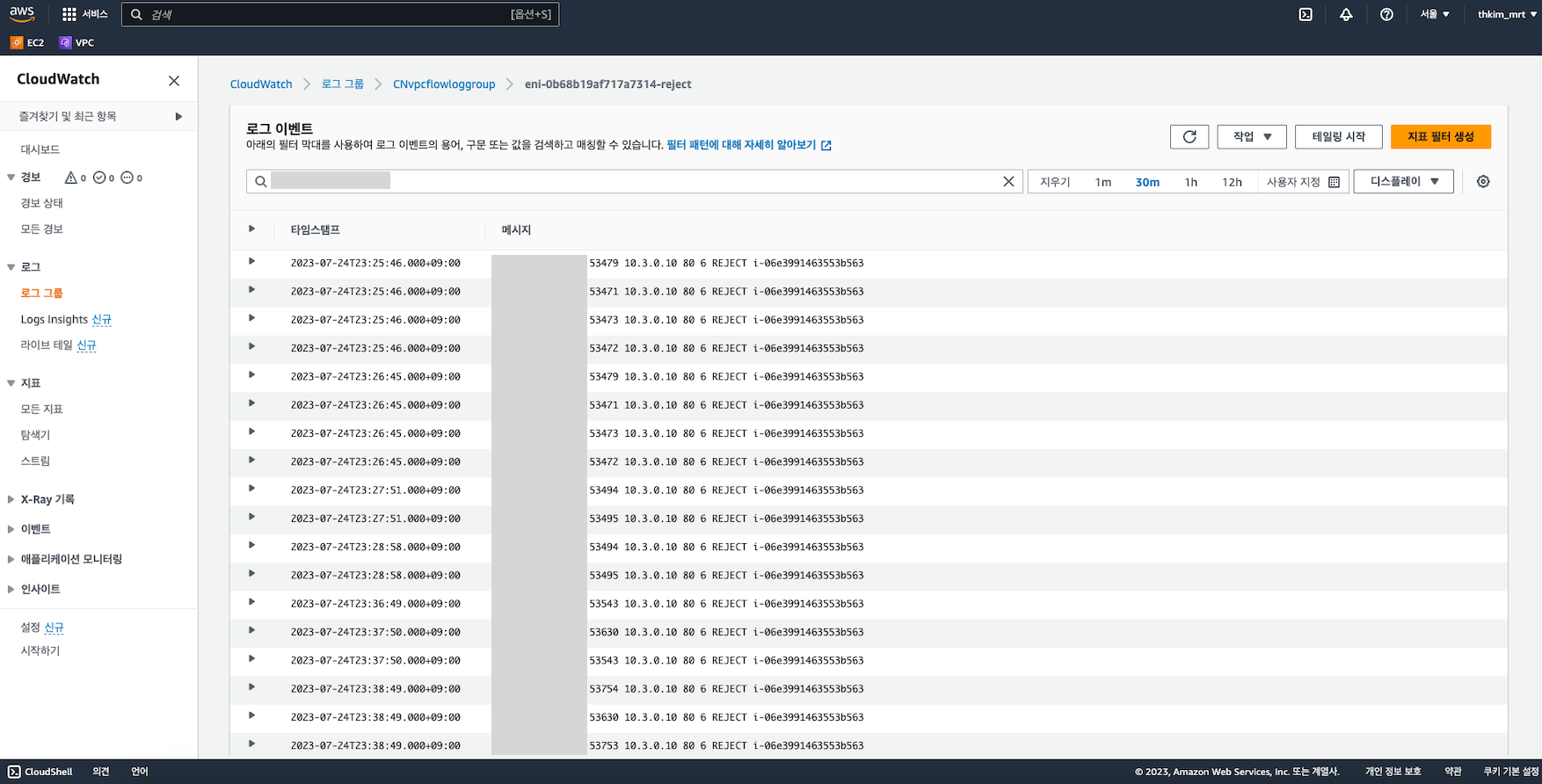Start tailing with 테일링 시작
The height and width of the screenshot is (784, 1542).
(x=1339, y=136)
